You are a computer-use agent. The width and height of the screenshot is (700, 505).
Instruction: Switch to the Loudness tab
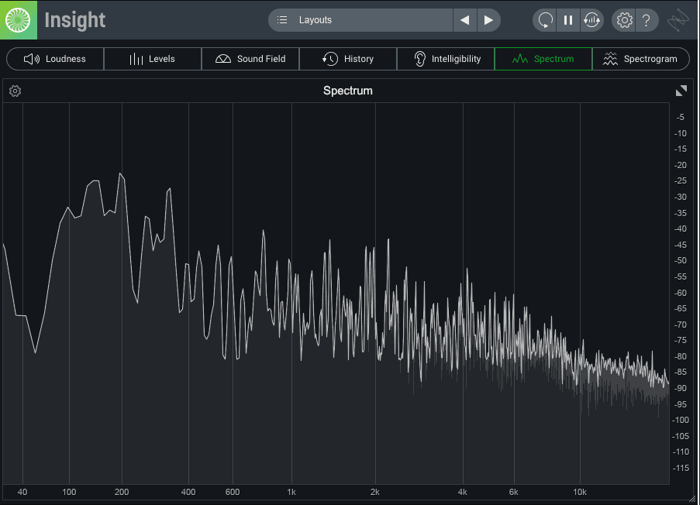point(55,59)
